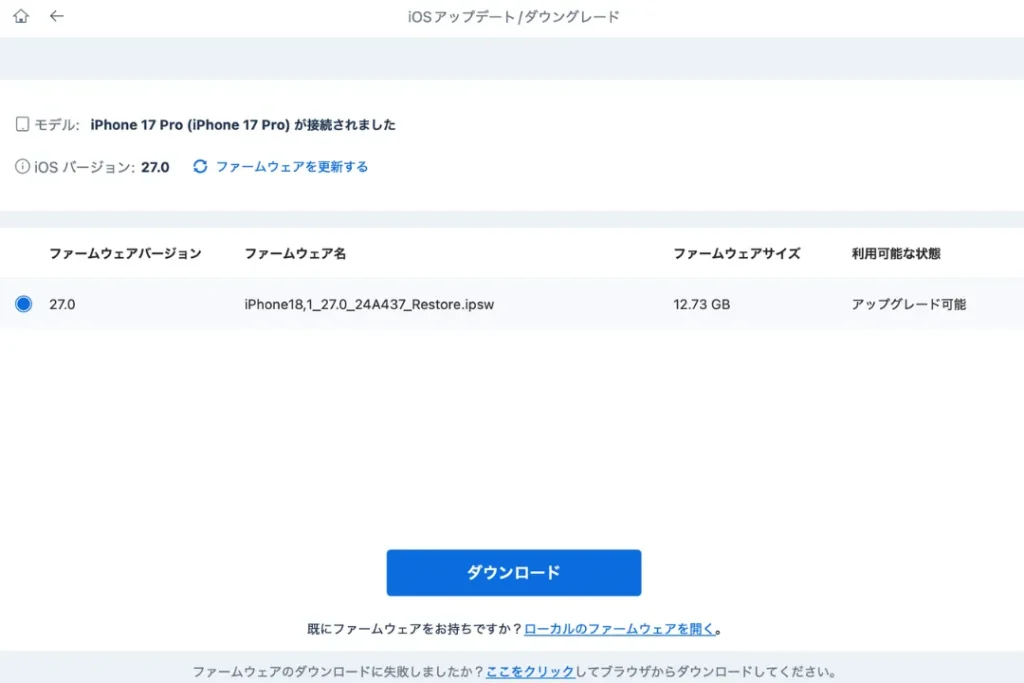Click the device model phone icon
Image resolution: width=1024 pixels, height=683 pixels.
pos(22,124)
